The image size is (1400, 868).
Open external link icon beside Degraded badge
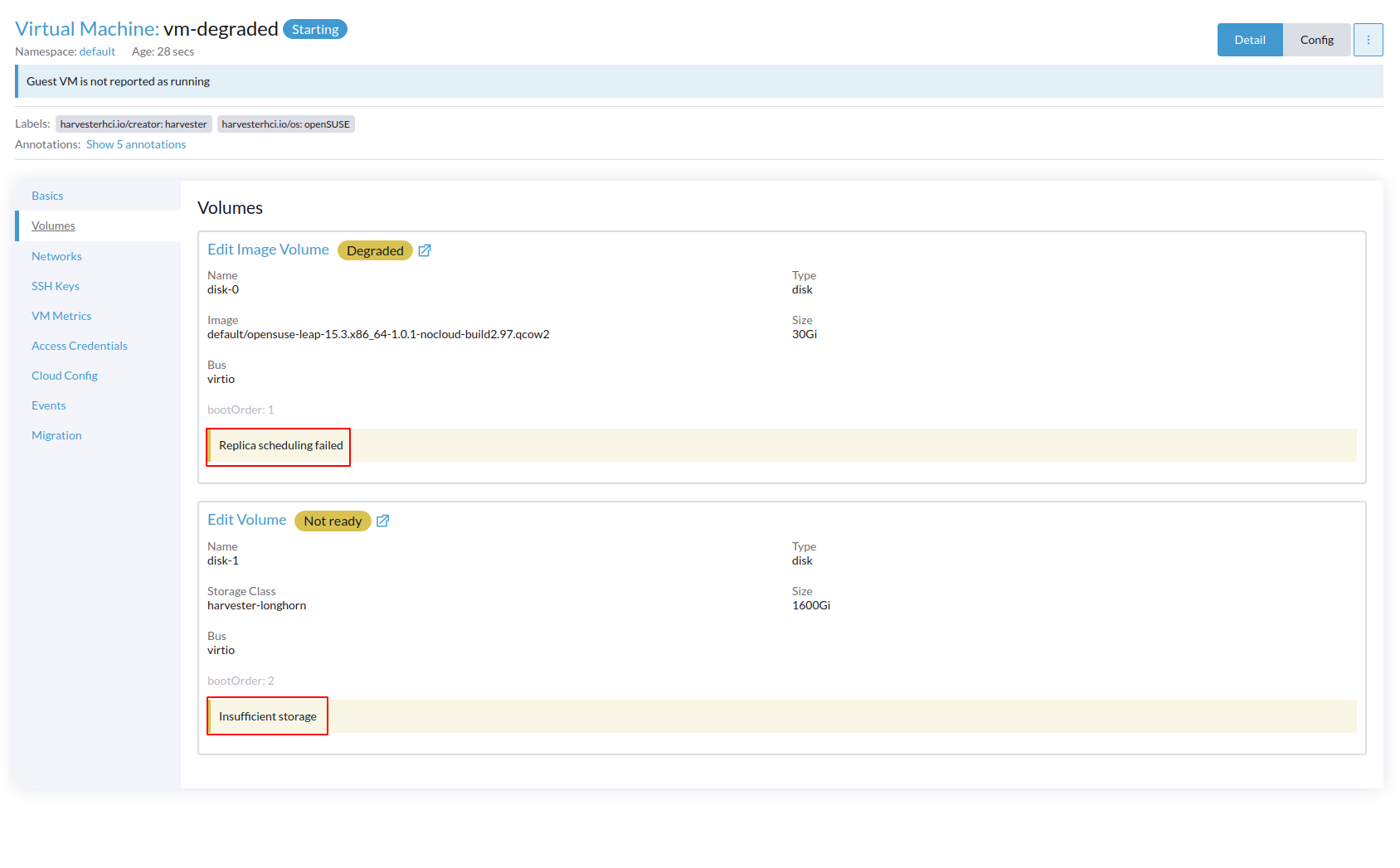425,250
